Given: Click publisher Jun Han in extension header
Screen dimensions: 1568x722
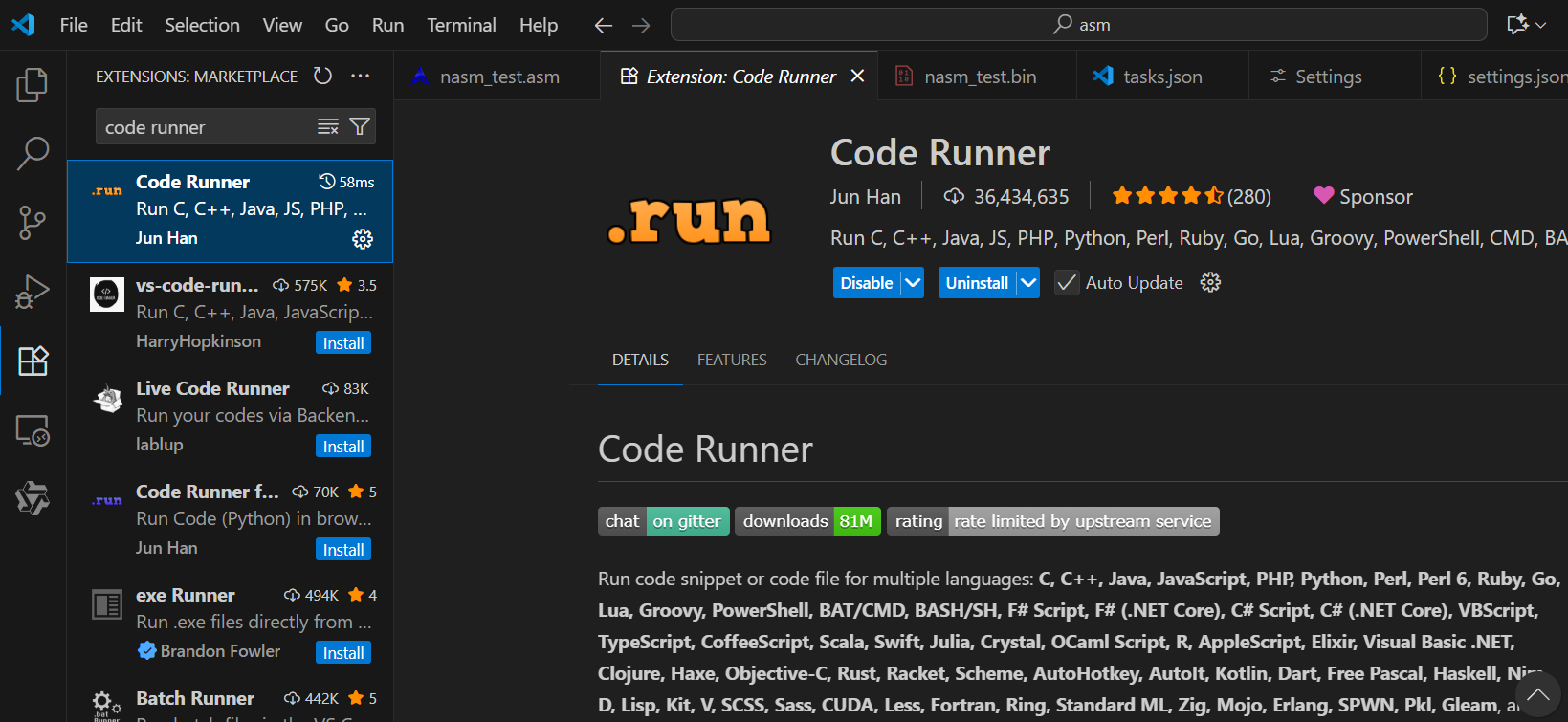Looking at the screenshot, I should point(866,196).
